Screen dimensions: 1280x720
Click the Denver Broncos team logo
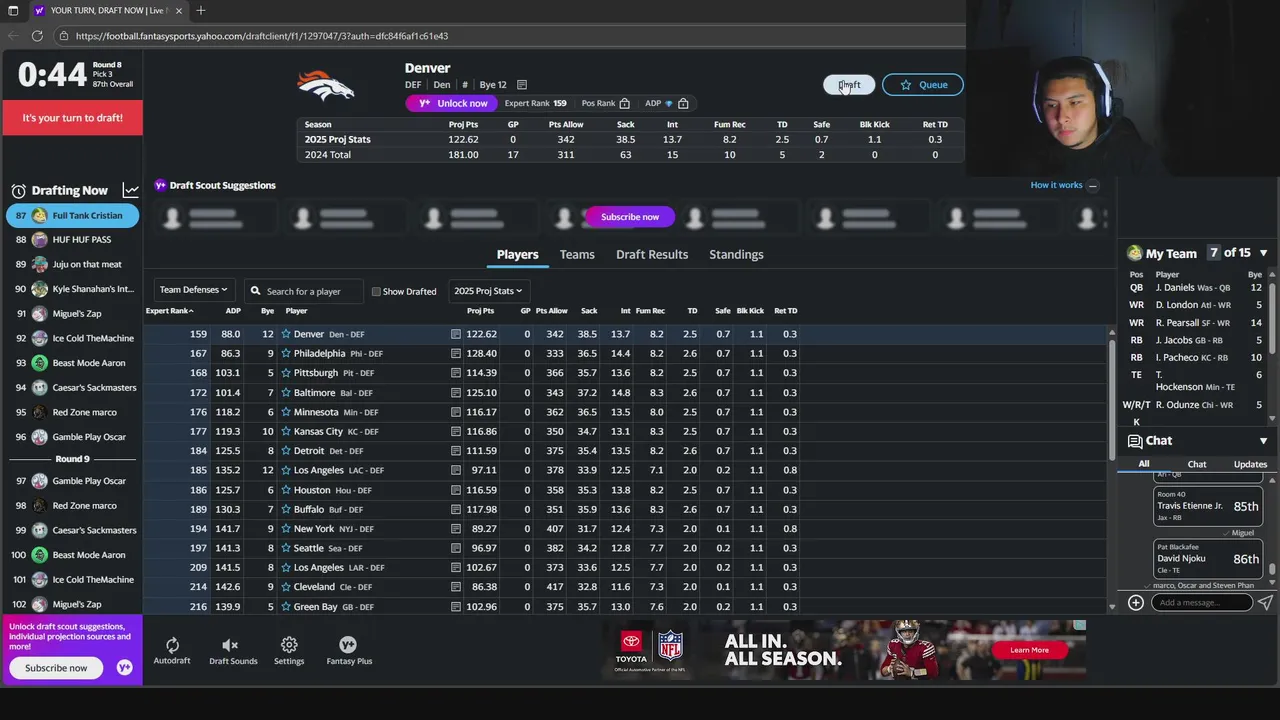pos(326,87)
